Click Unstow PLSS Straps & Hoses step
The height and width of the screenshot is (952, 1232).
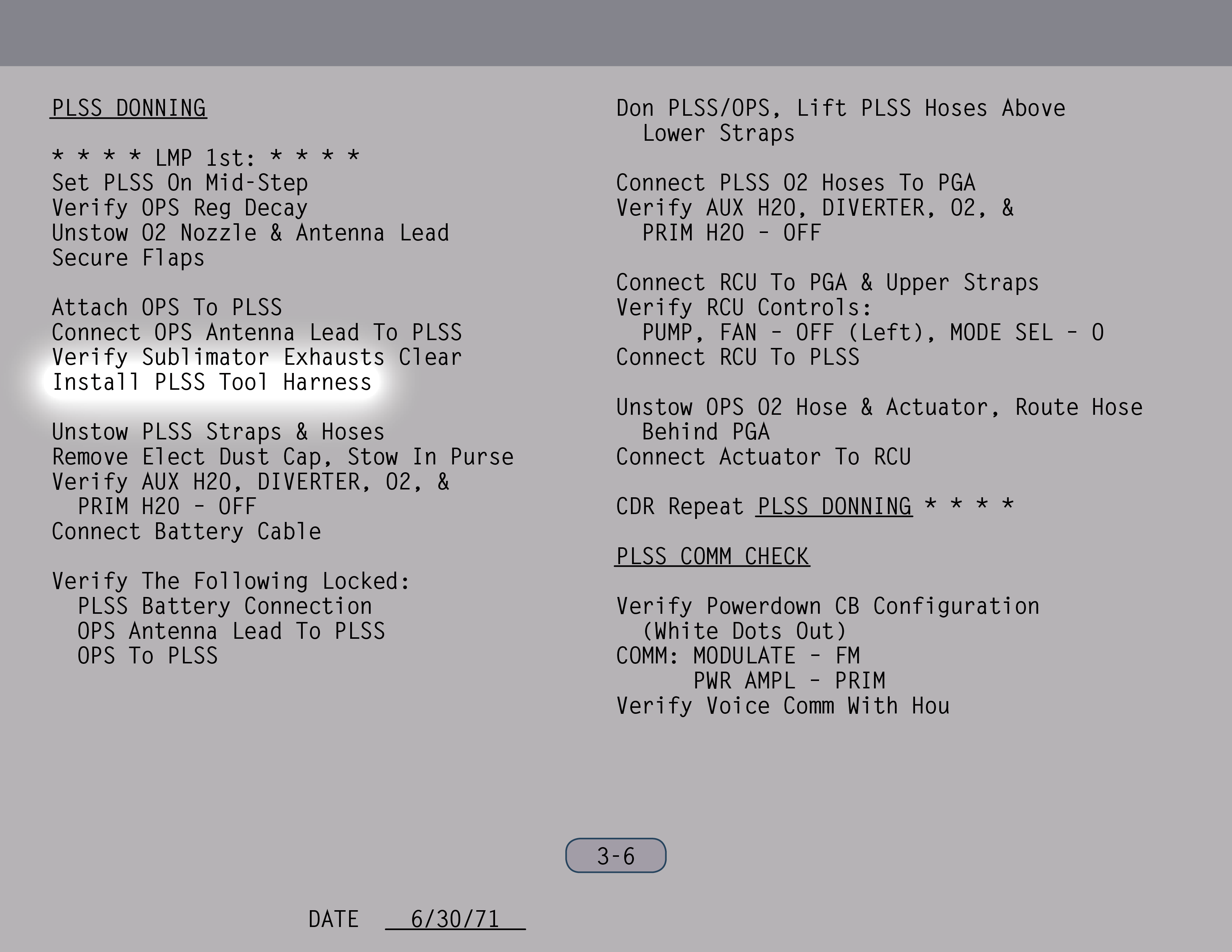point(218,432)
